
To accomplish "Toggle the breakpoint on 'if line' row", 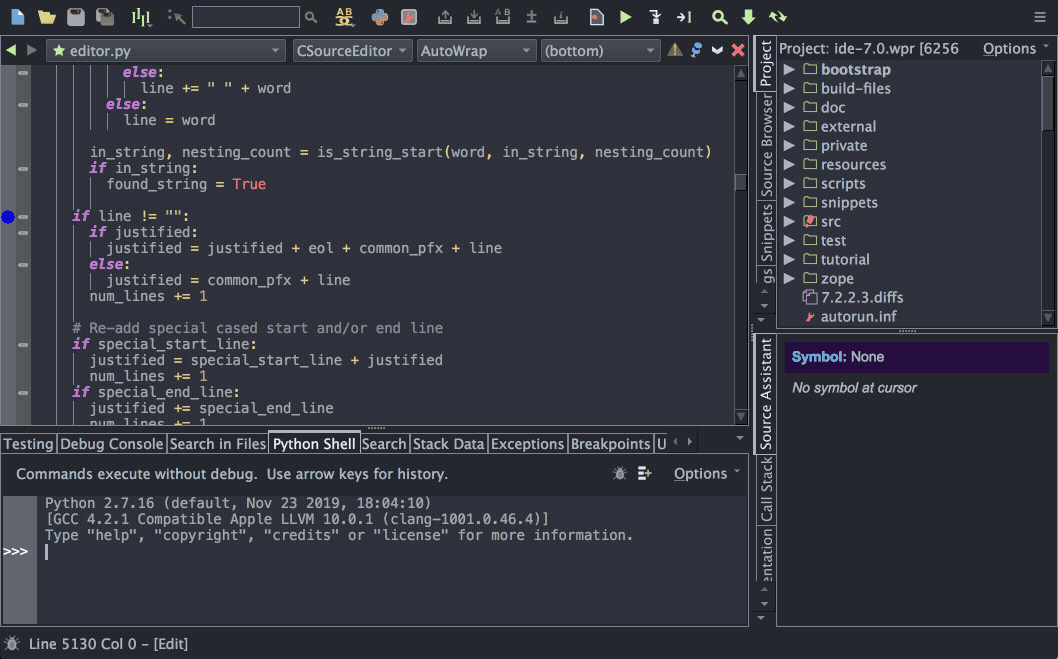I will (x=8, y=216).
